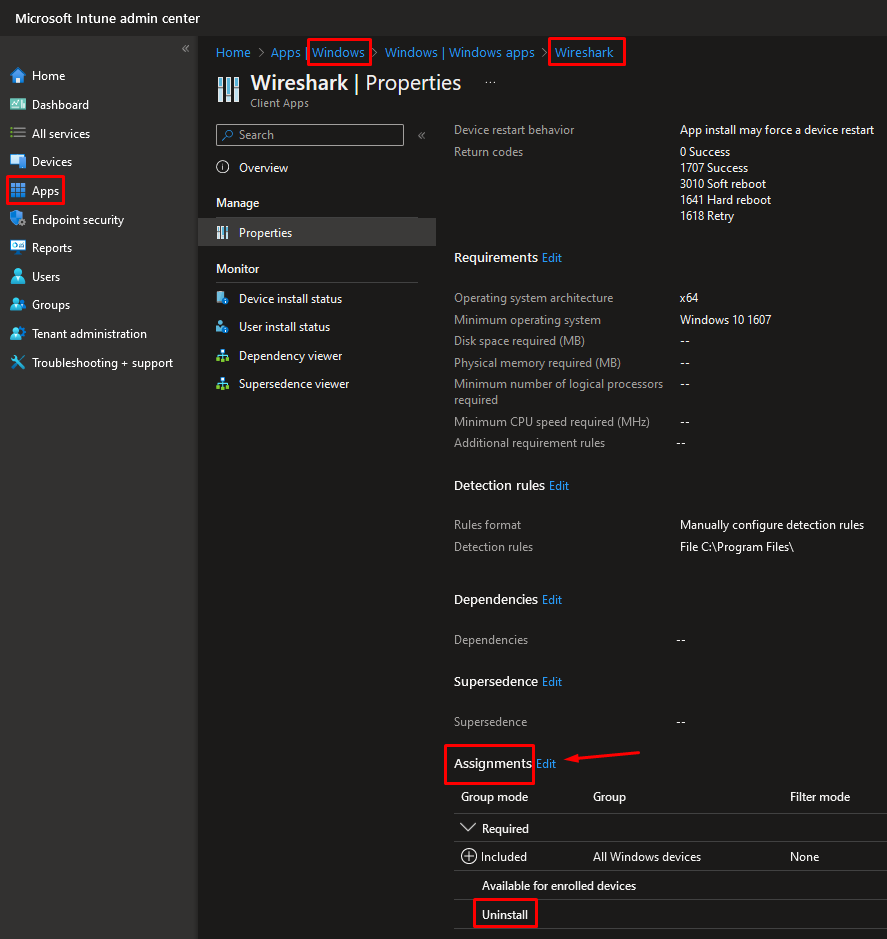Click the 'Windows 10 1607' value
This screenshot has width=887, height=939.
pos(725,320)
